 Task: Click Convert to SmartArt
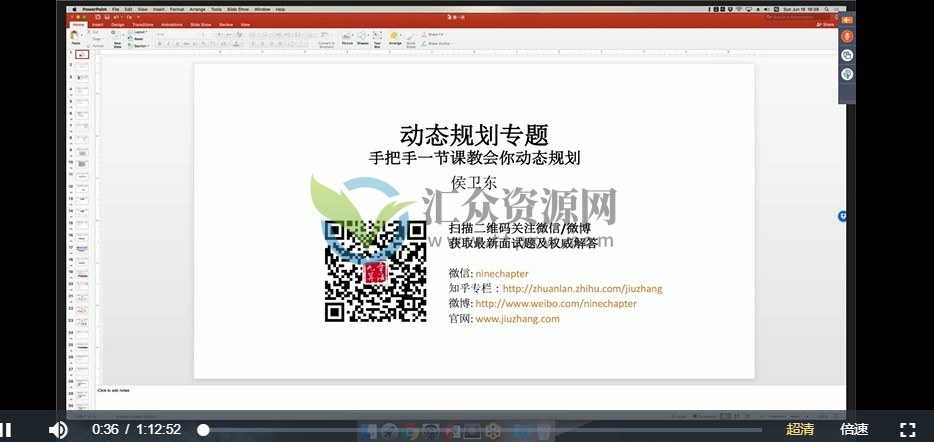[x=326, y=39]
